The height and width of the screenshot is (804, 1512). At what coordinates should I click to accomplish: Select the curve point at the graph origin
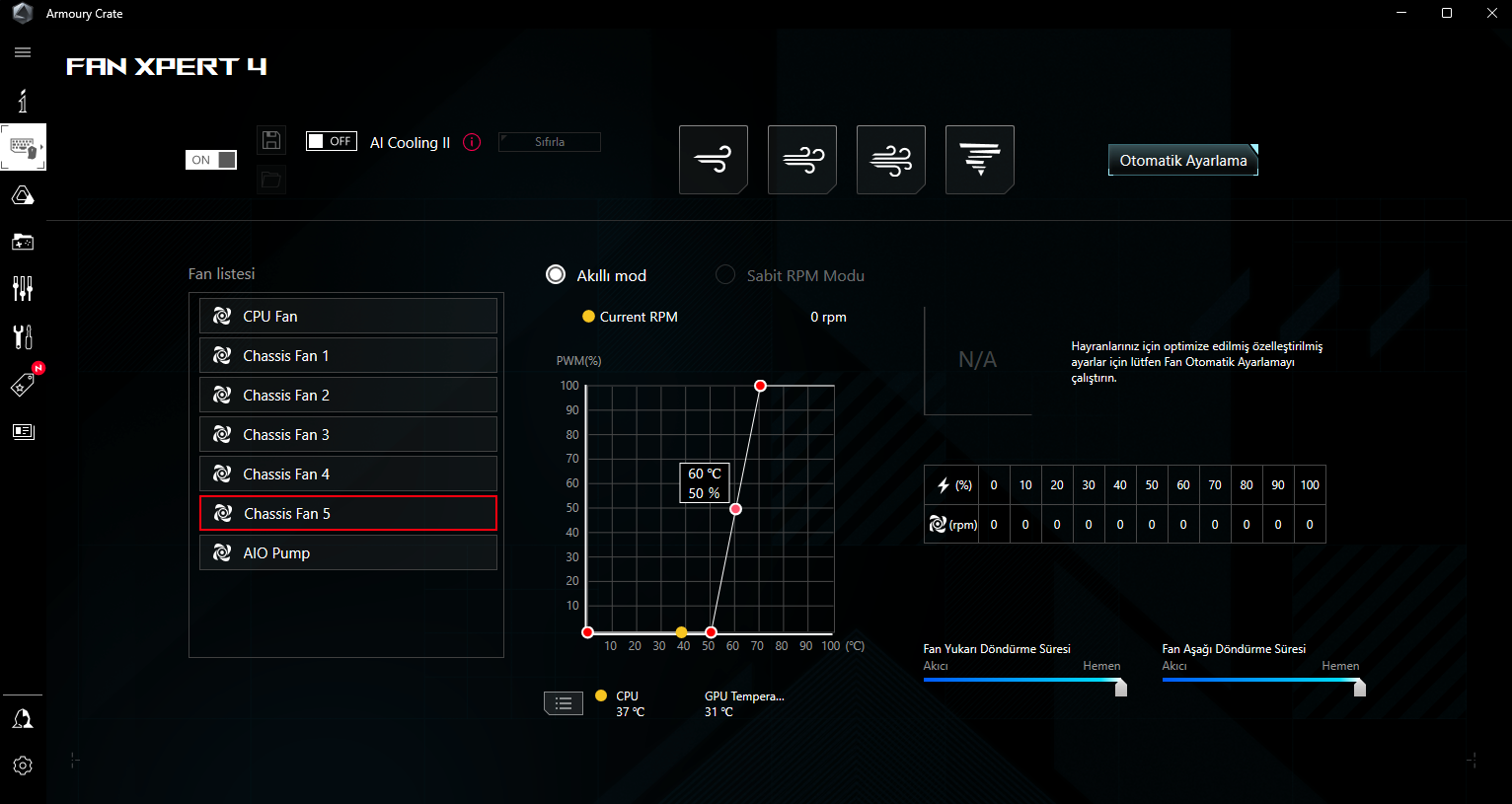(x=587, y=632)
